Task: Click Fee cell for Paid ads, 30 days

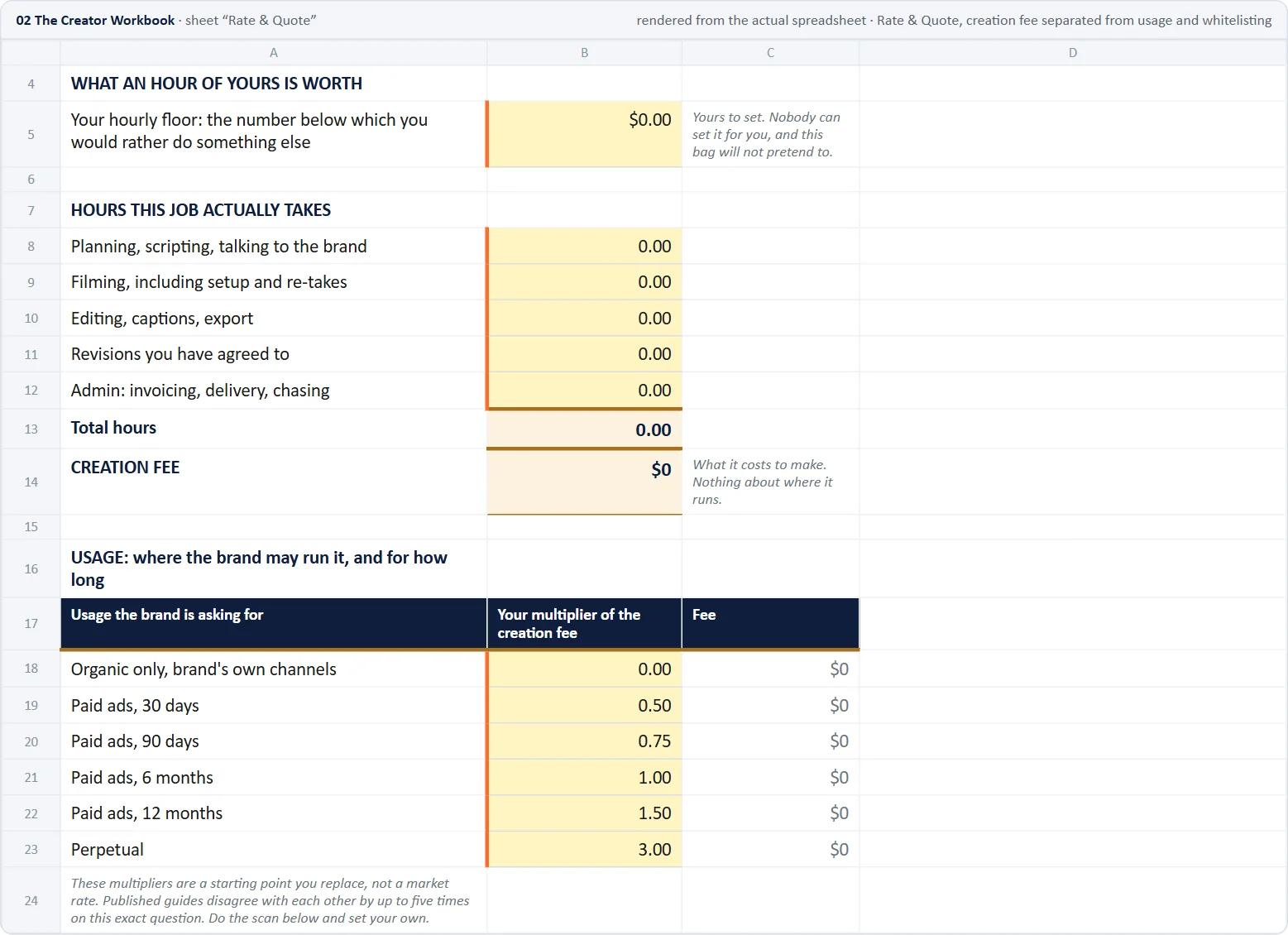Action: point(771,706)
